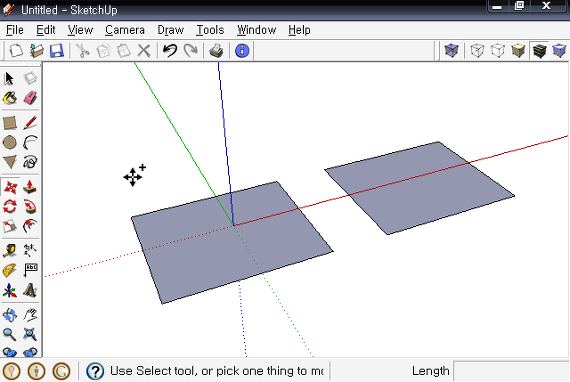Select the Freehand tool
Viewport: 570px width, 382px height.
(30, 162)
